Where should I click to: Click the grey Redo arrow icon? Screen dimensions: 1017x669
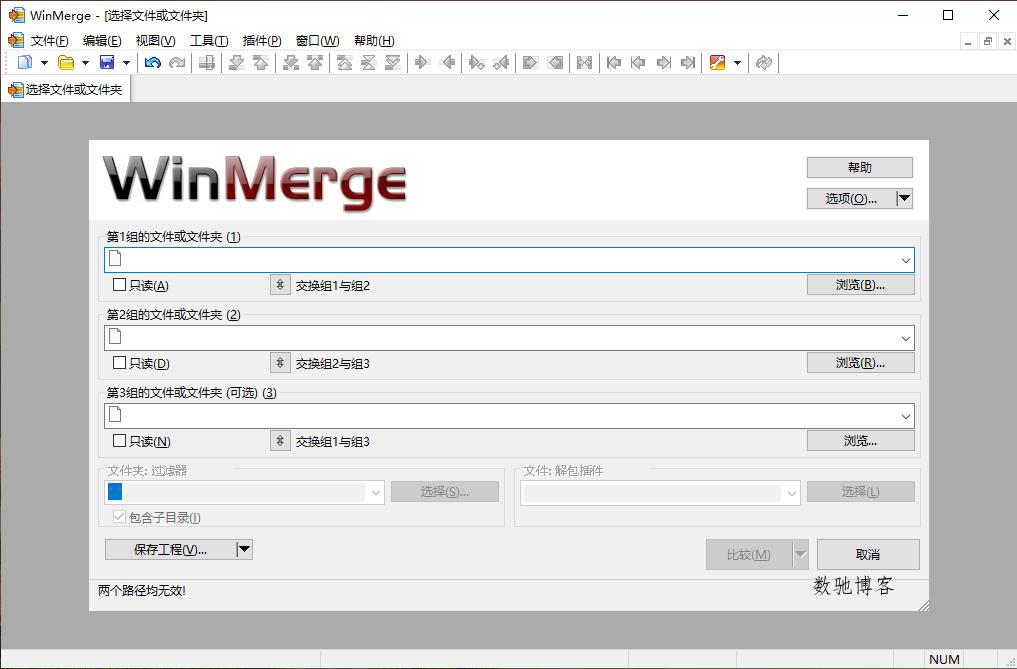pyautogui.click(x=176, y=62)
